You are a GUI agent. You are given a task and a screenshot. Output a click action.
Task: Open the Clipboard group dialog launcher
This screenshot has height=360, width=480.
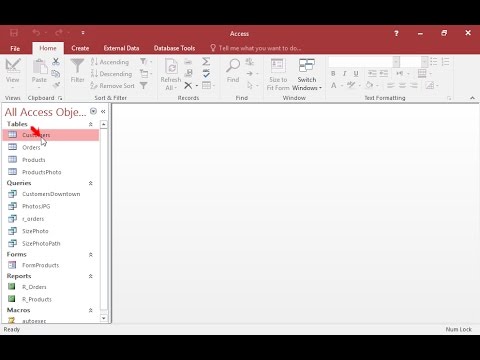point(60,98)
